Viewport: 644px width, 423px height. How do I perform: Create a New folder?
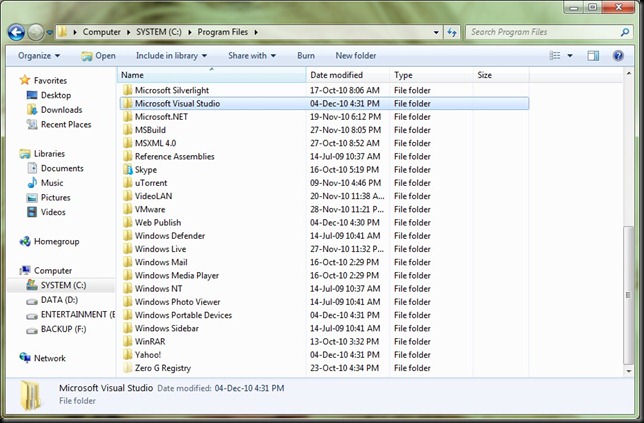pos(356,55)
